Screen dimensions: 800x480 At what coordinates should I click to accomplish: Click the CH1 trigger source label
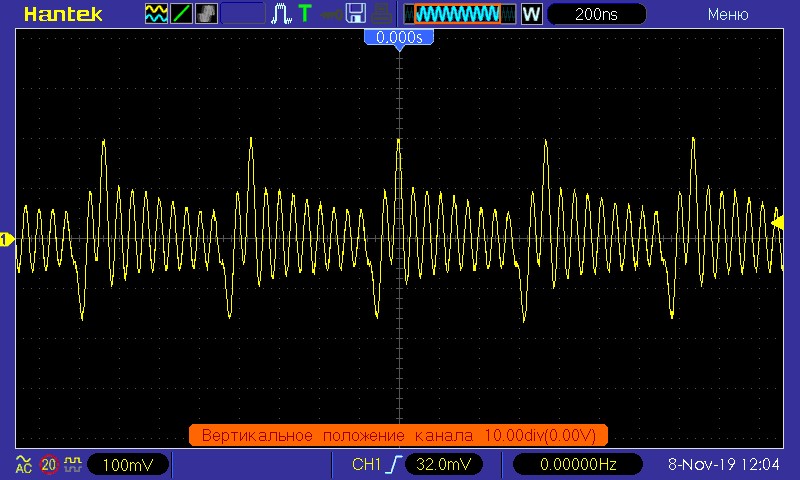(366, 464)
